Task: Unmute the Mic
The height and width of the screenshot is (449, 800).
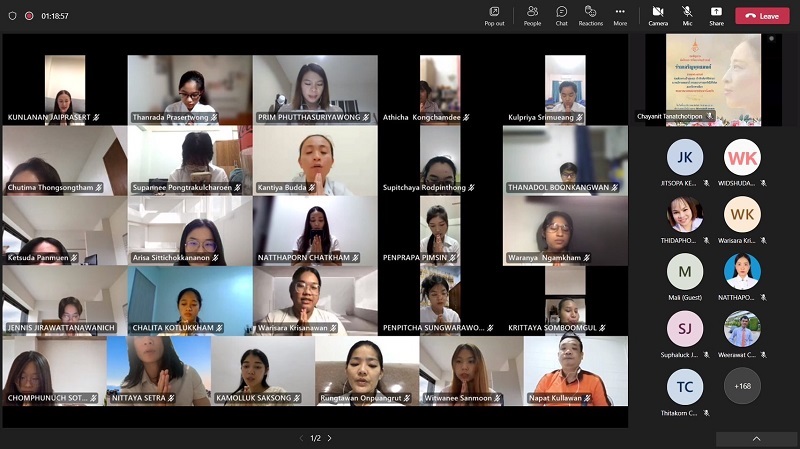Action: 687,14
